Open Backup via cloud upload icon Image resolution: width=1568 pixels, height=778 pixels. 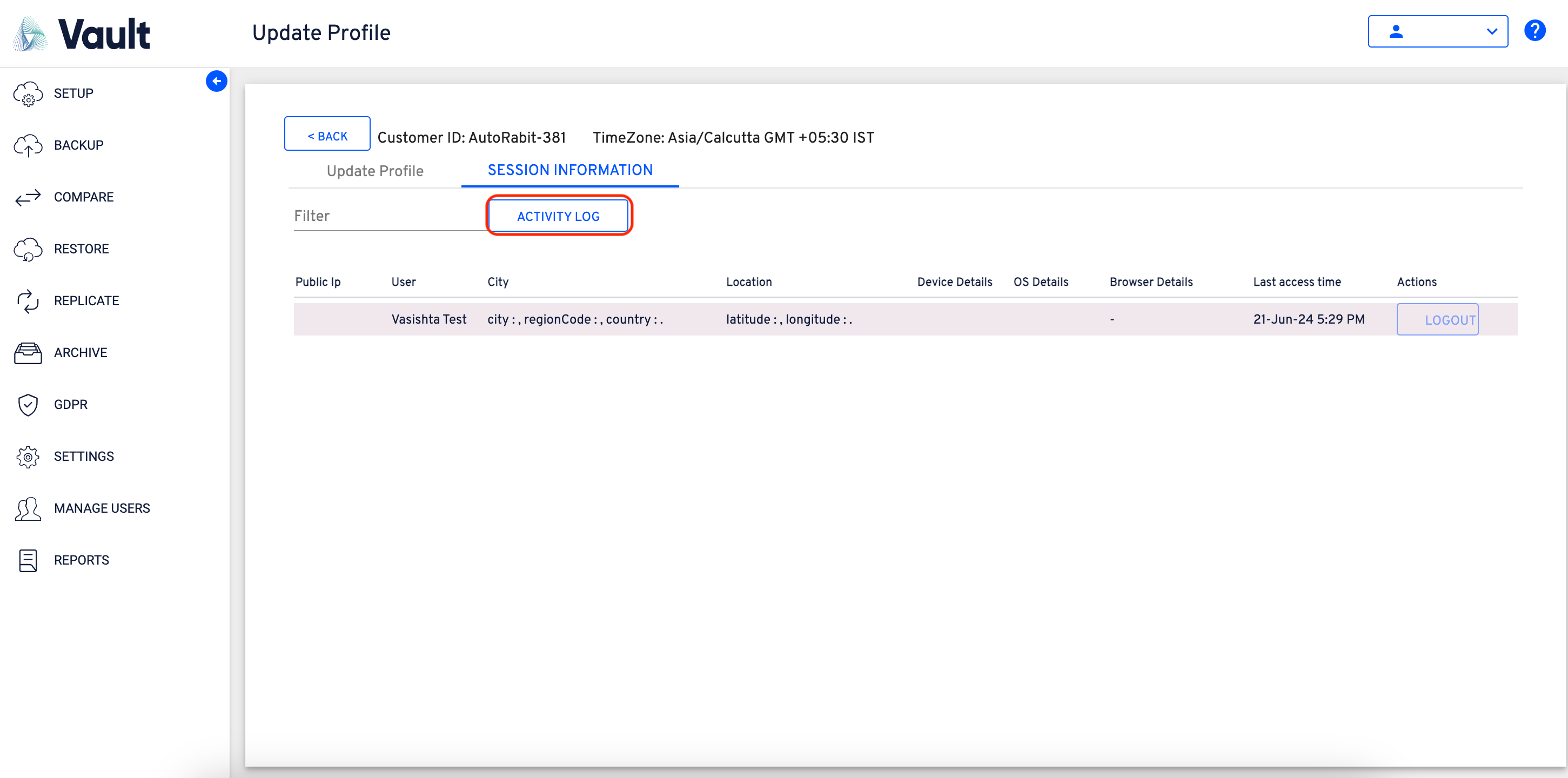pos(28,145)
